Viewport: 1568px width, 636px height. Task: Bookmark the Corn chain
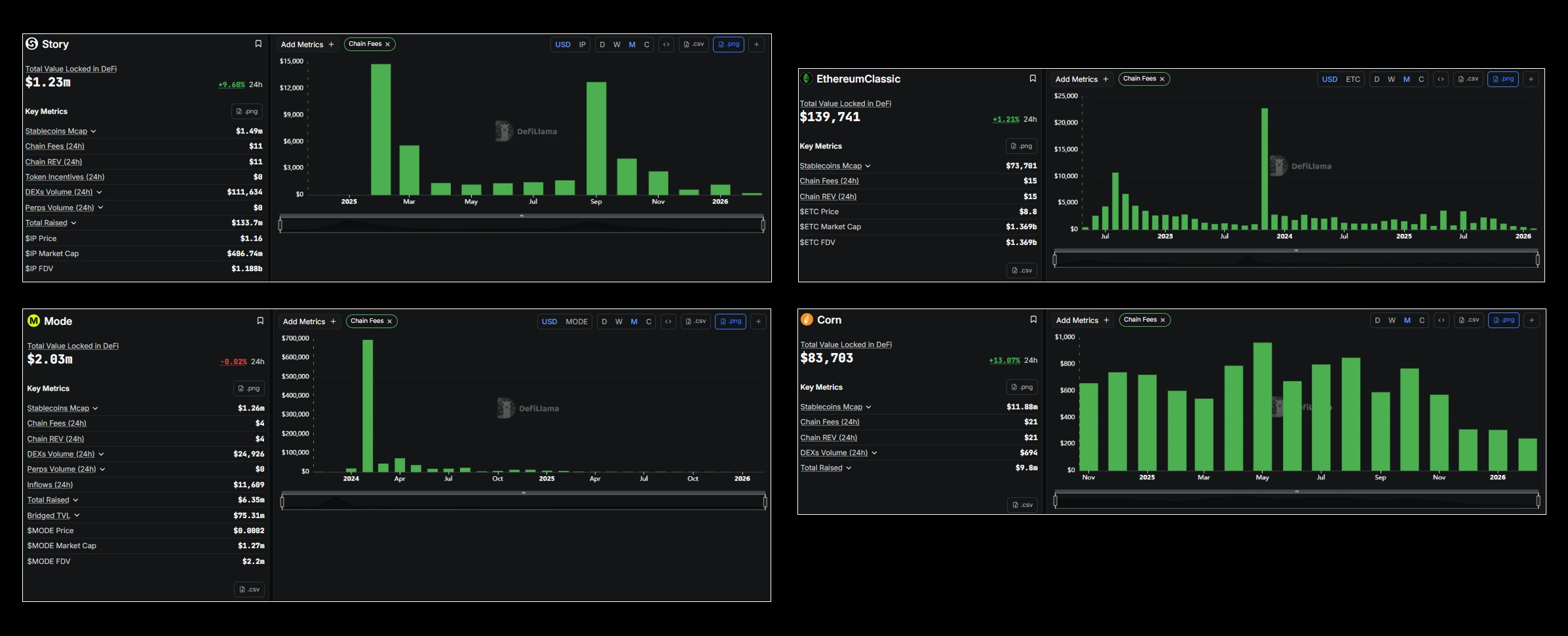tap(1033, 320)
